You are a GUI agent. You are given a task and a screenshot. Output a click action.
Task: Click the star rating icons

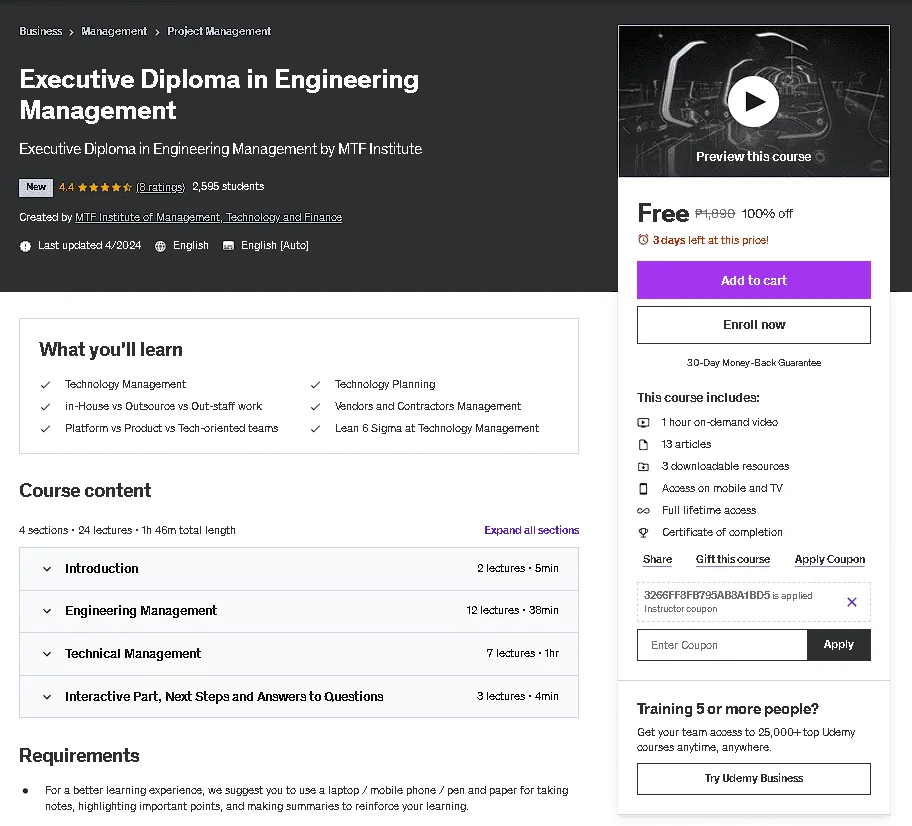tap(105, 187)
